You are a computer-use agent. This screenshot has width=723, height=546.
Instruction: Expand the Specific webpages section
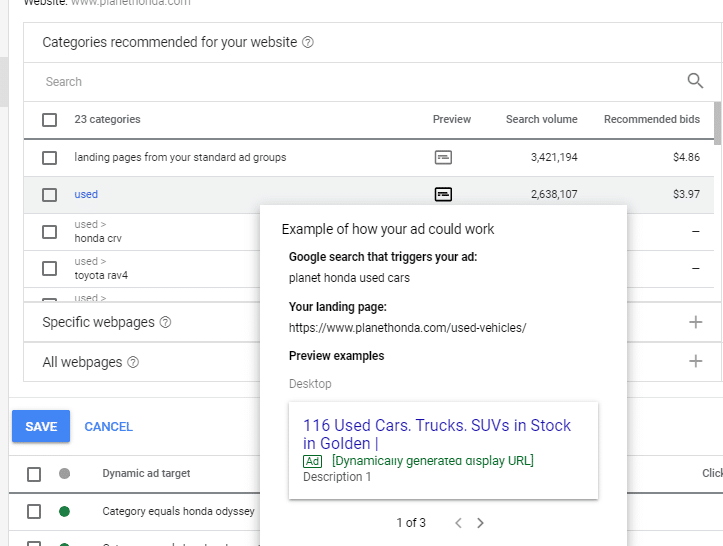click(696, 322)
